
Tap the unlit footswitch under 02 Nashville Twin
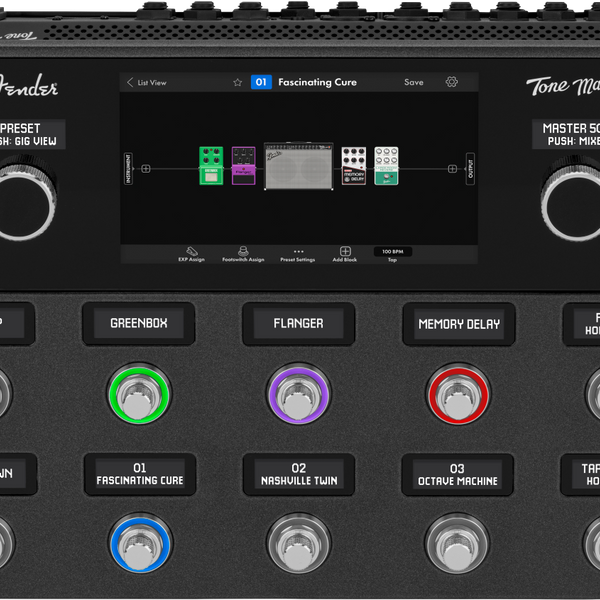pos(298,543)
